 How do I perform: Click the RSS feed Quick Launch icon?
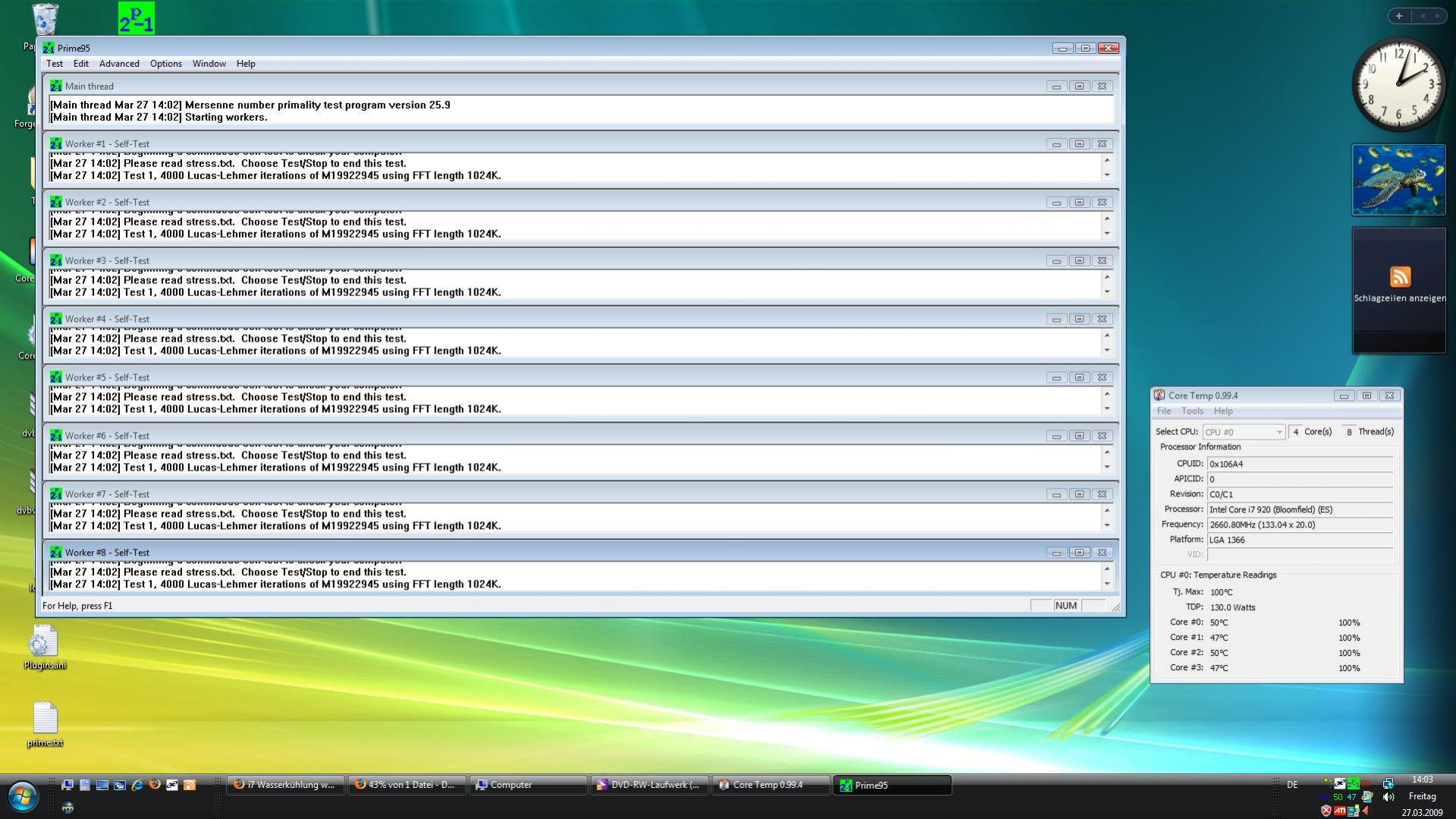point(190,785)
